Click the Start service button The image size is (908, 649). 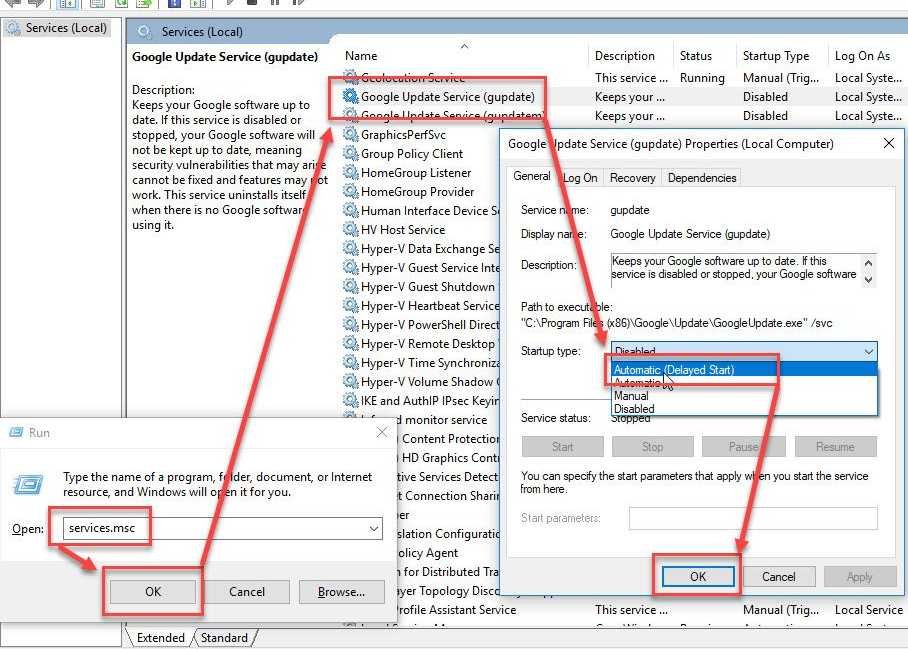coord(562,446)
